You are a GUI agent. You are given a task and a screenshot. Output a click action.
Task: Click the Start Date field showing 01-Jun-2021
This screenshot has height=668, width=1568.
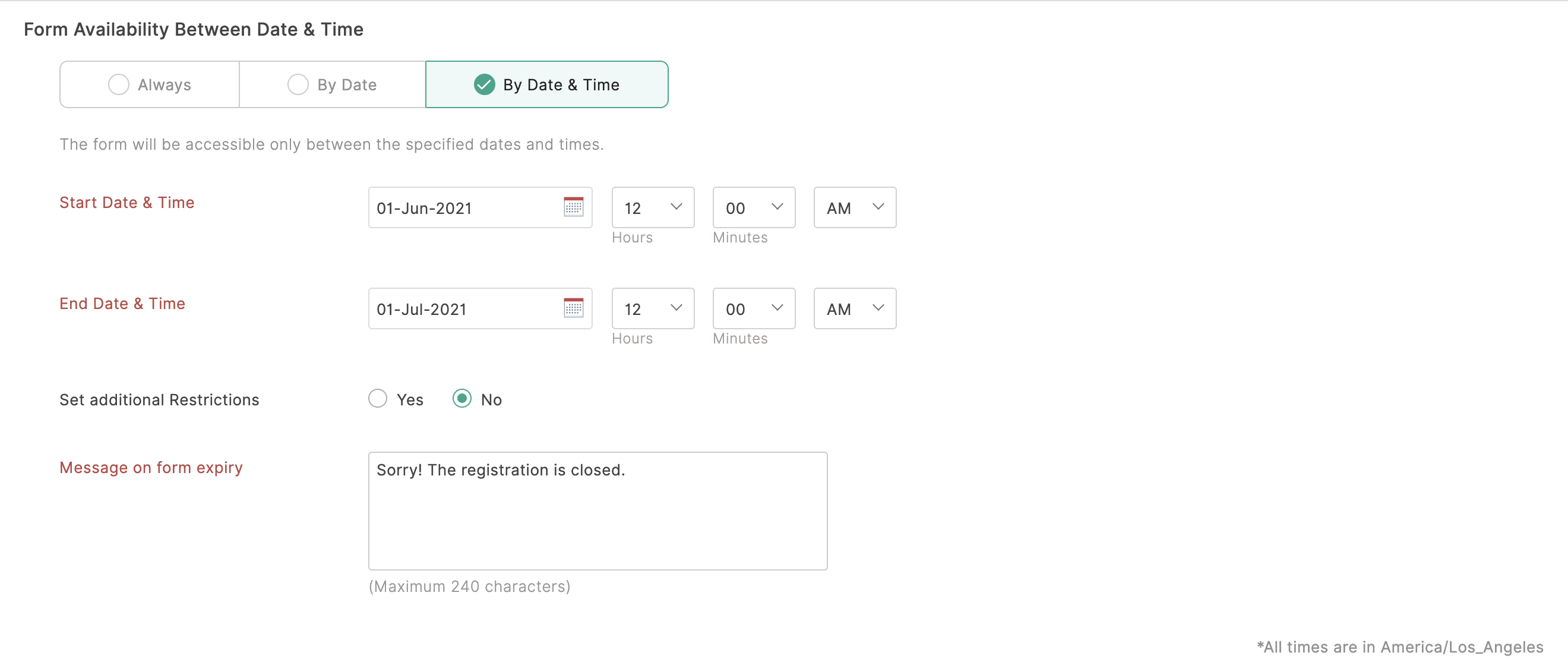(x=463, y=207)
